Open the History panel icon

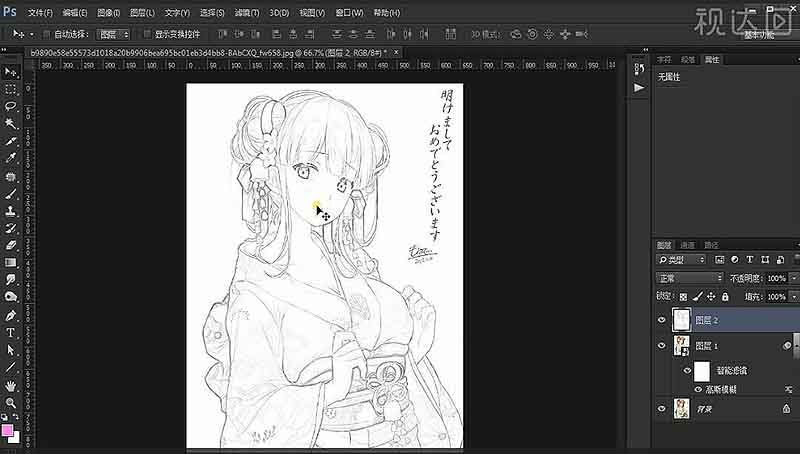639,68
